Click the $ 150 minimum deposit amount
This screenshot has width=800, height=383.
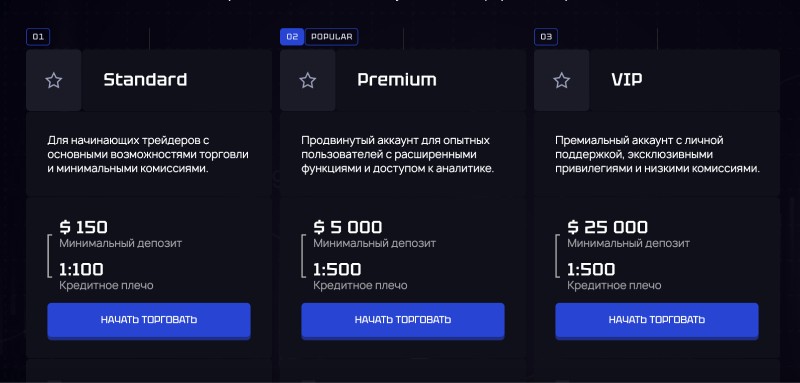point(84,227)
